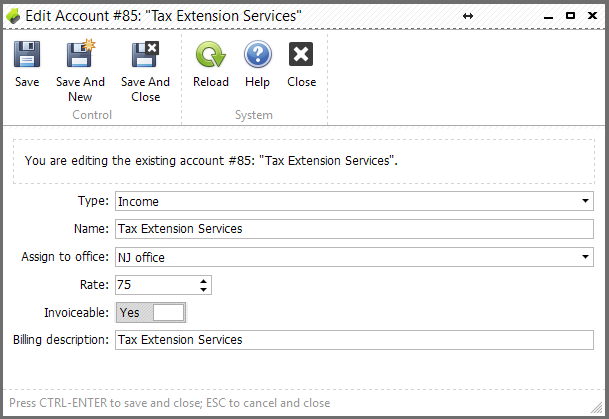The image size is (609, 419).
Task: Close the window with the title bar X
Action: coord(592,16)
